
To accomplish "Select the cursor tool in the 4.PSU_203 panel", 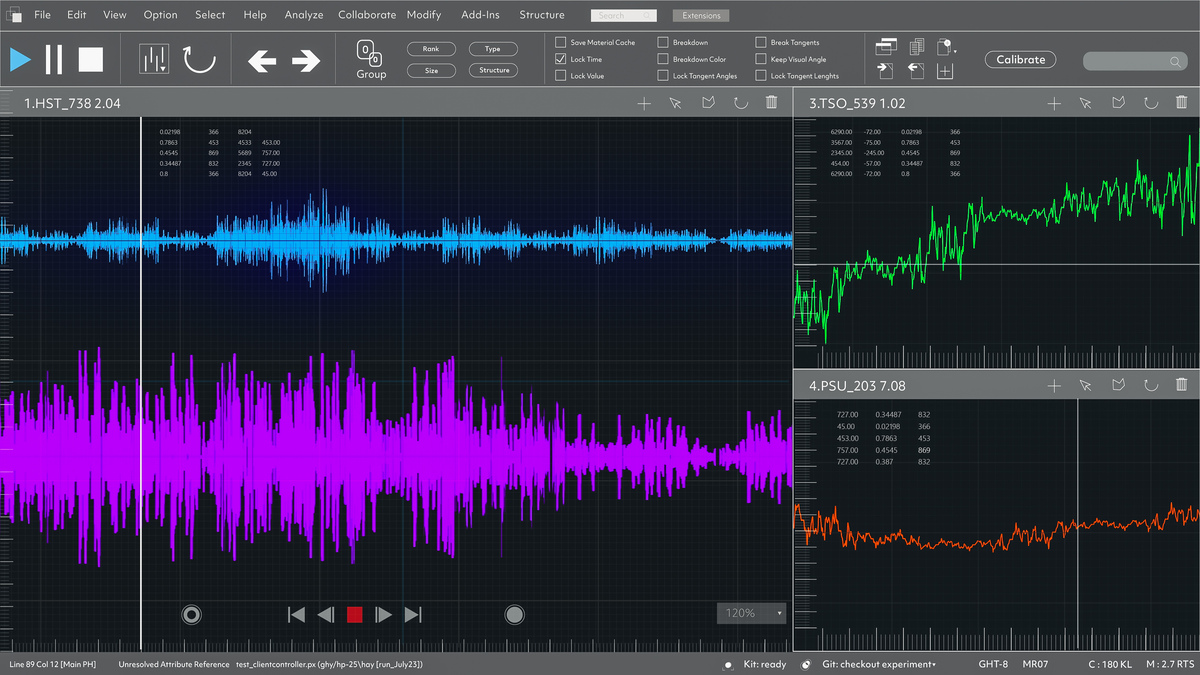I will click(1086, 385).
